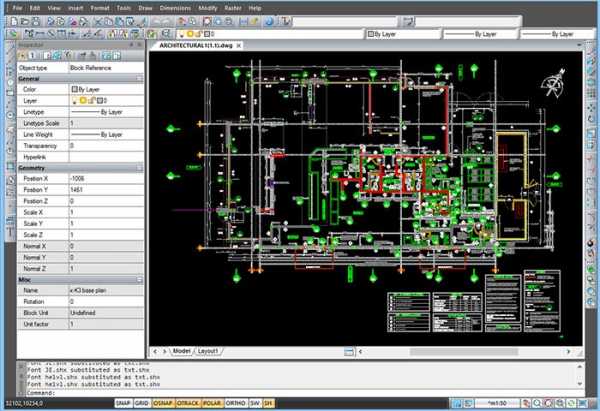Viewport: 600px width, 411px height.
Task: Click the layer lightbulb icon in Inspector
Action: coord(73,101)
